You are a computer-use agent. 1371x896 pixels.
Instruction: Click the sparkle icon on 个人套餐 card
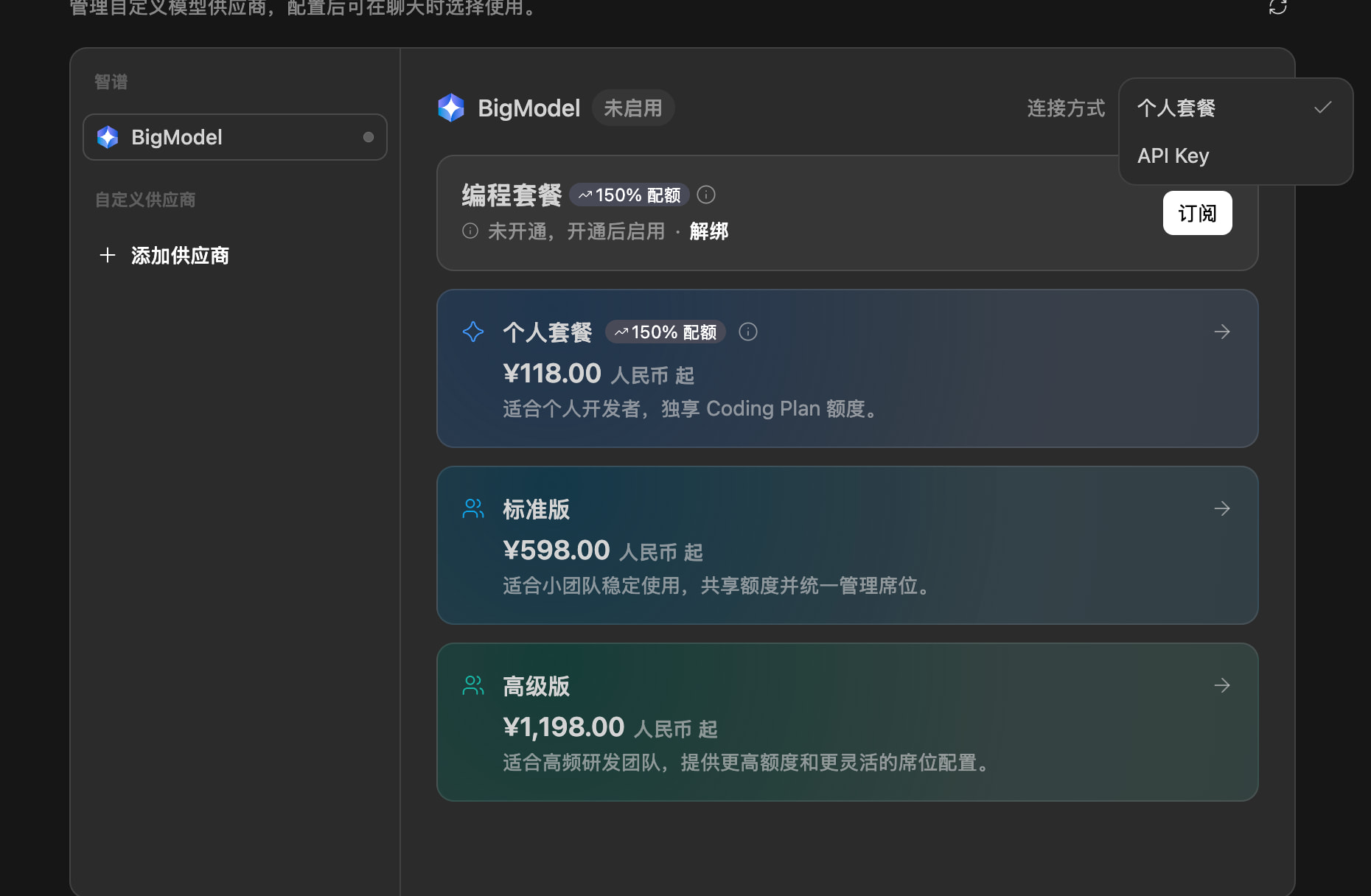tap(473, 332)
